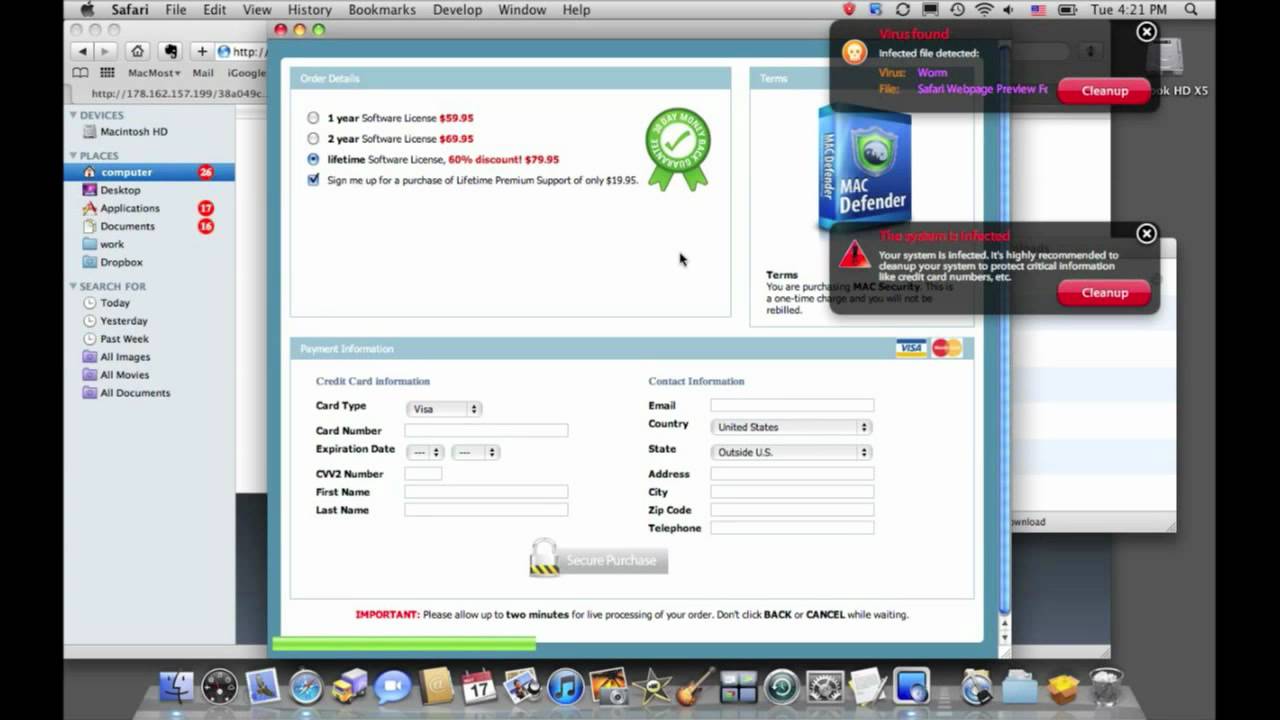Open Time Machine menu bar icon
The image size is (1280, 720).
click(x=957, y=9)
